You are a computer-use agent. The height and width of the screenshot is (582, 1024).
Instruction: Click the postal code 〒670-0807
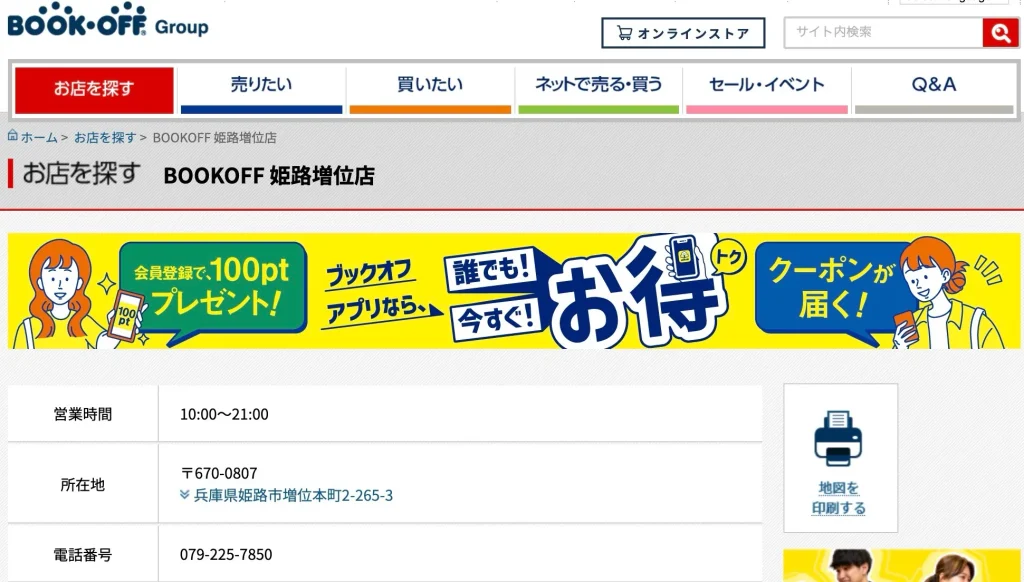(x=219, y=474)
